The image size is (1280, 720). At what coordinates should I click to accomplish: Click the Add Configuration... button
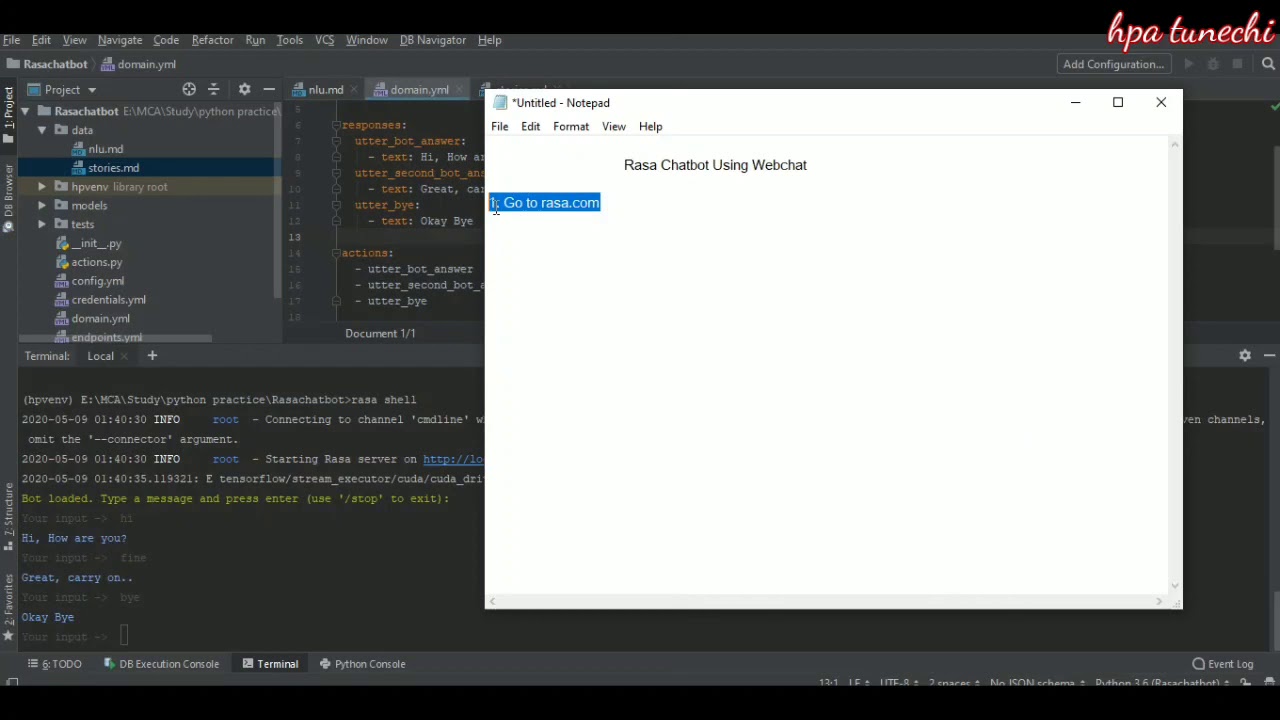(1113, 64)
